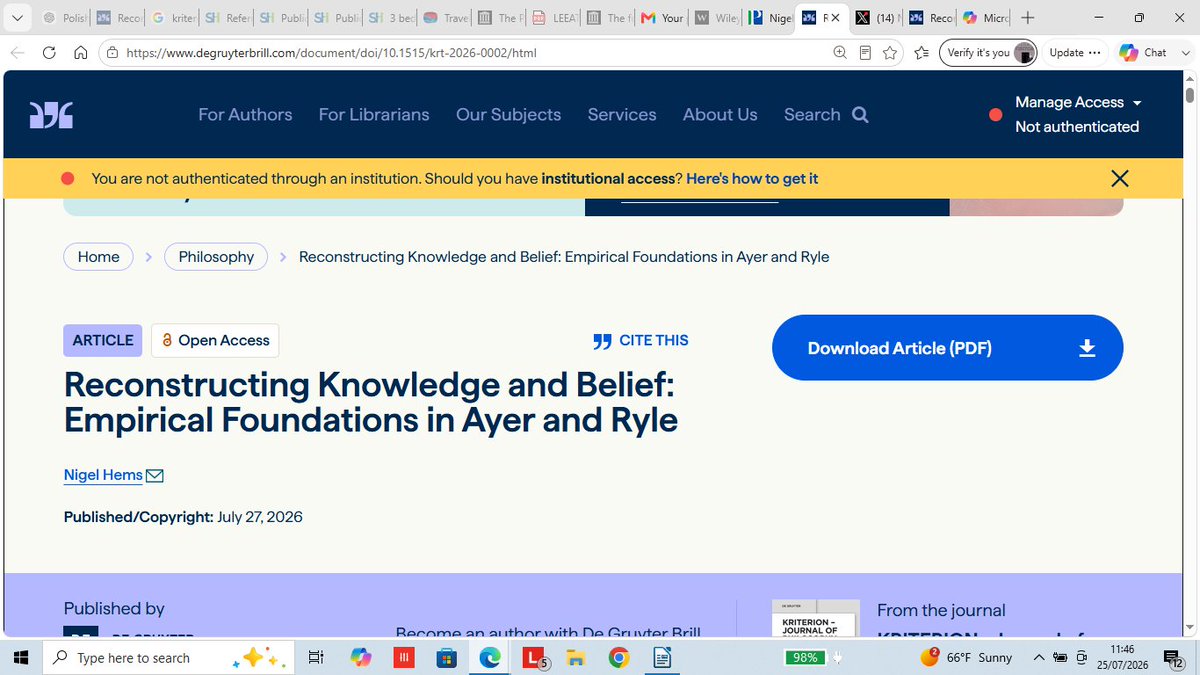
Task: Switch to the X (14) tab
Action: pos(877,18)
